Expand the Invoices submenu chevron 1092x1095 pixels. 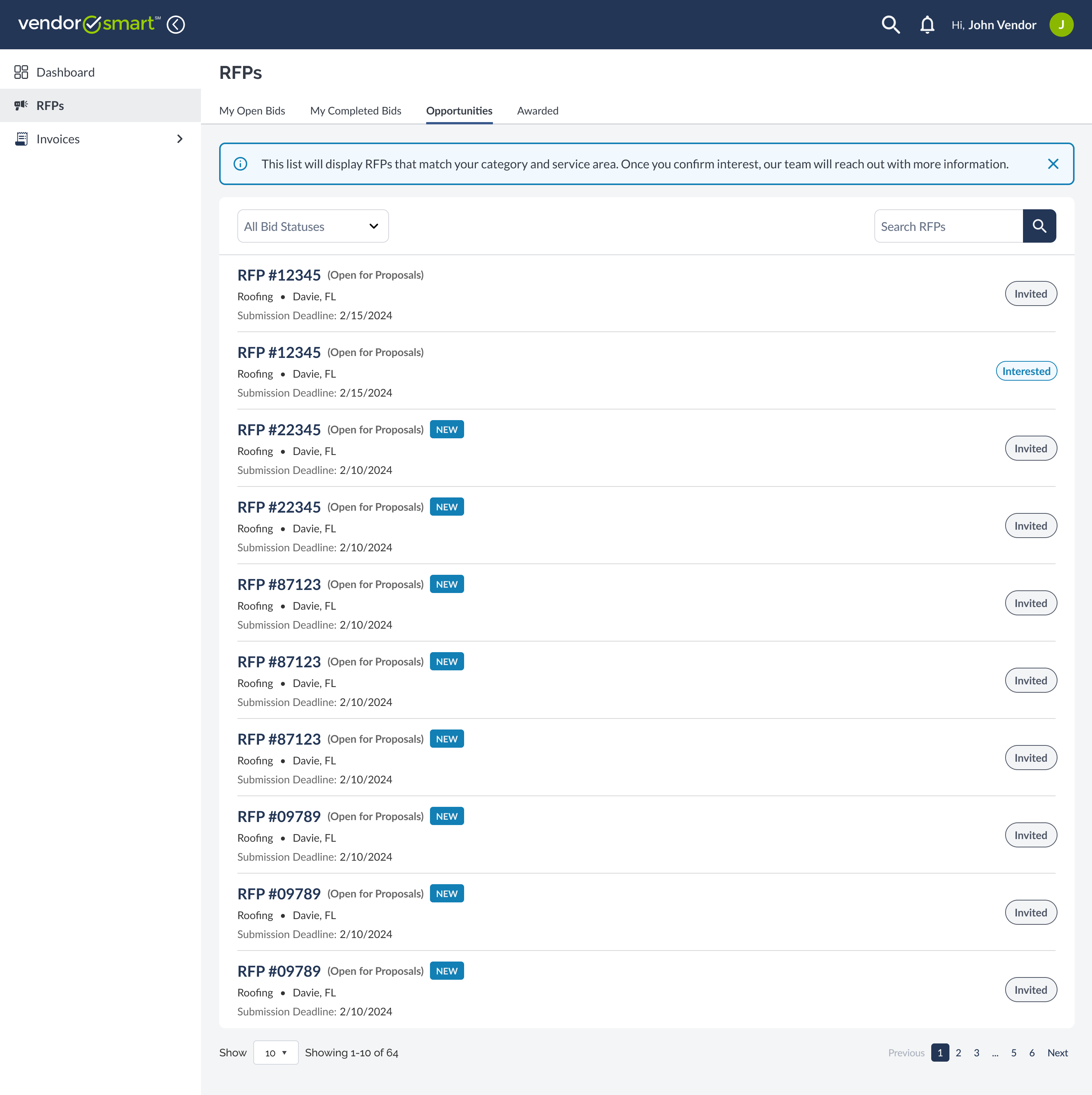pyautogui.click(x=180, y=139)
